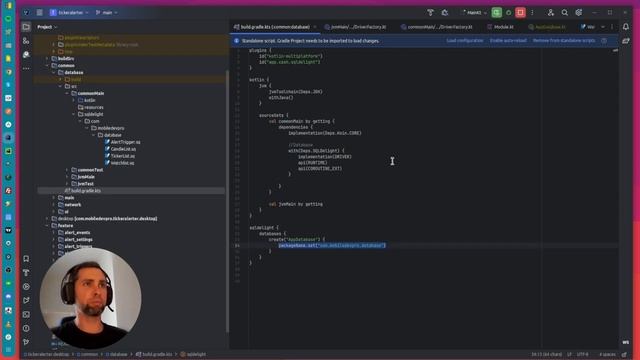Collapse the feature folder
Screen dimensions: 640x360
coord(47,225)
